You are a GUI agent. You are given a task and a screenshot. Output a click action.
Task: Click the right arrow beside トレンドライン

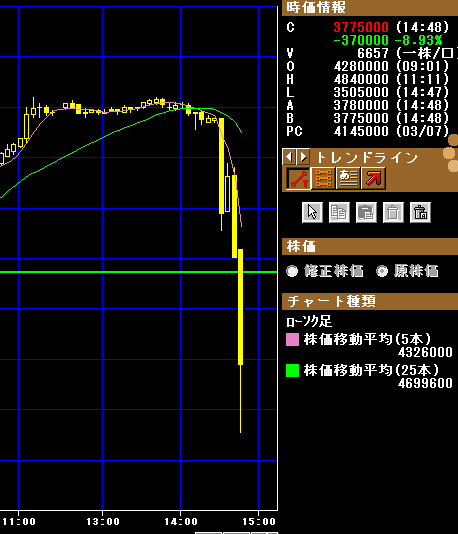pyautogui.click(x=303, y=157)
